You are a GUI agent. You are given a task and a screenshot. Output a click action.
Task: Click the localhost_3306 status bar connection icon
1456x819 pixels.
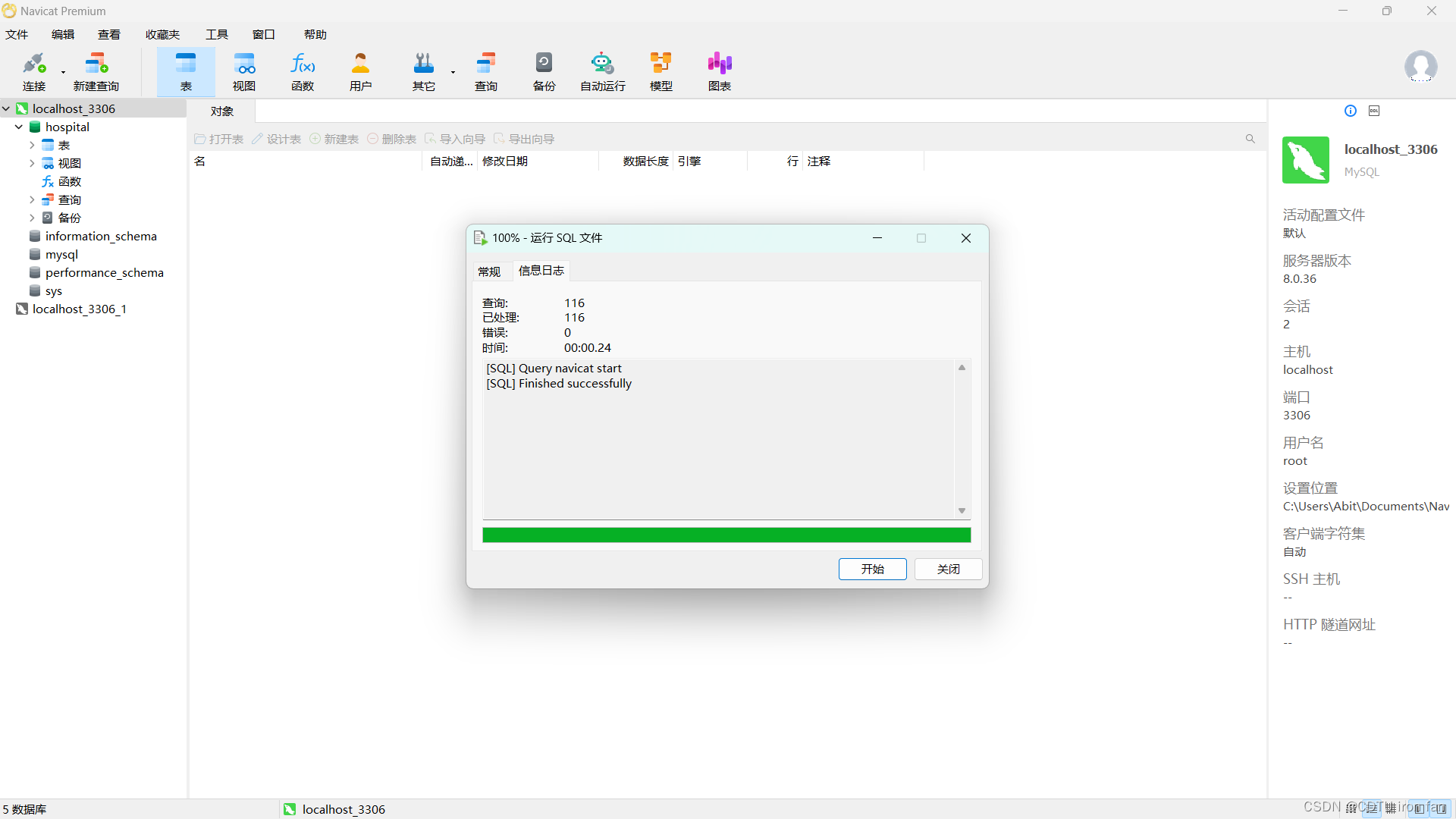(290, 809)
